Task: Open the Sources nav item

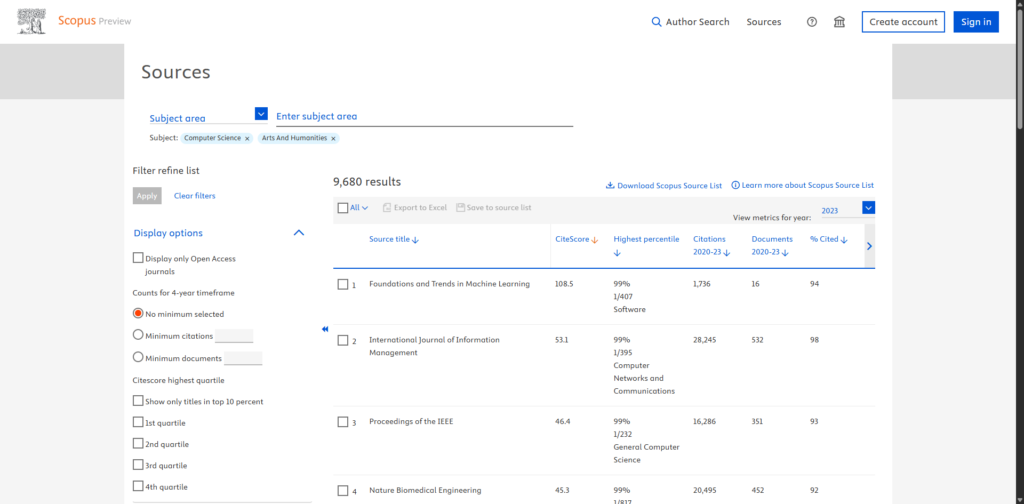Action: 764,22
